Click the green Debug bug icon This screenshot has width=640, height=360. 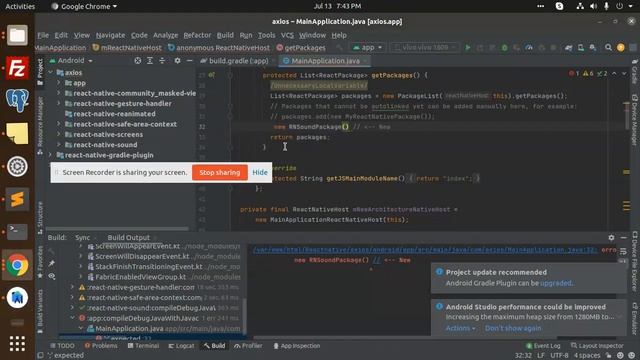coord(504,48)
